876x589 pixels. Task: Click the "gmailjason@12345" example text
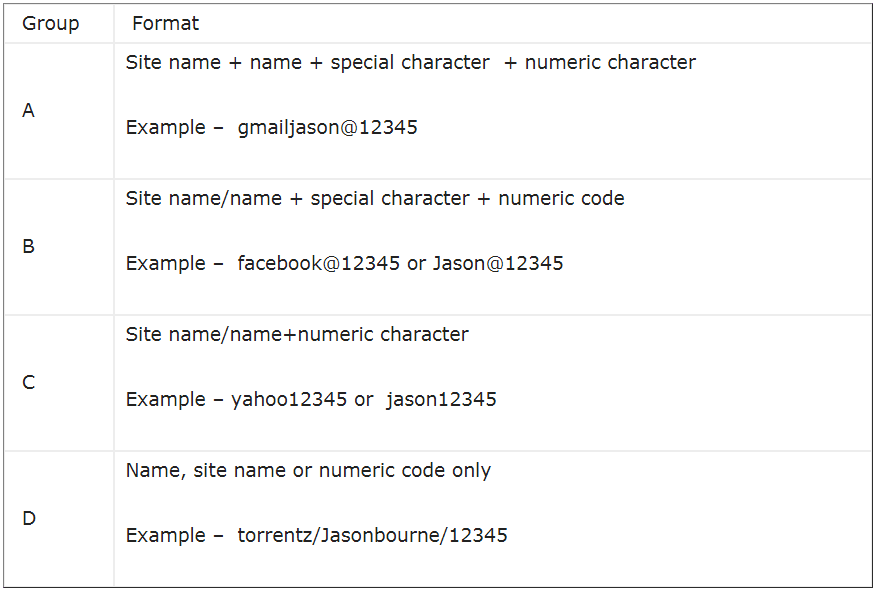(327, 128)
